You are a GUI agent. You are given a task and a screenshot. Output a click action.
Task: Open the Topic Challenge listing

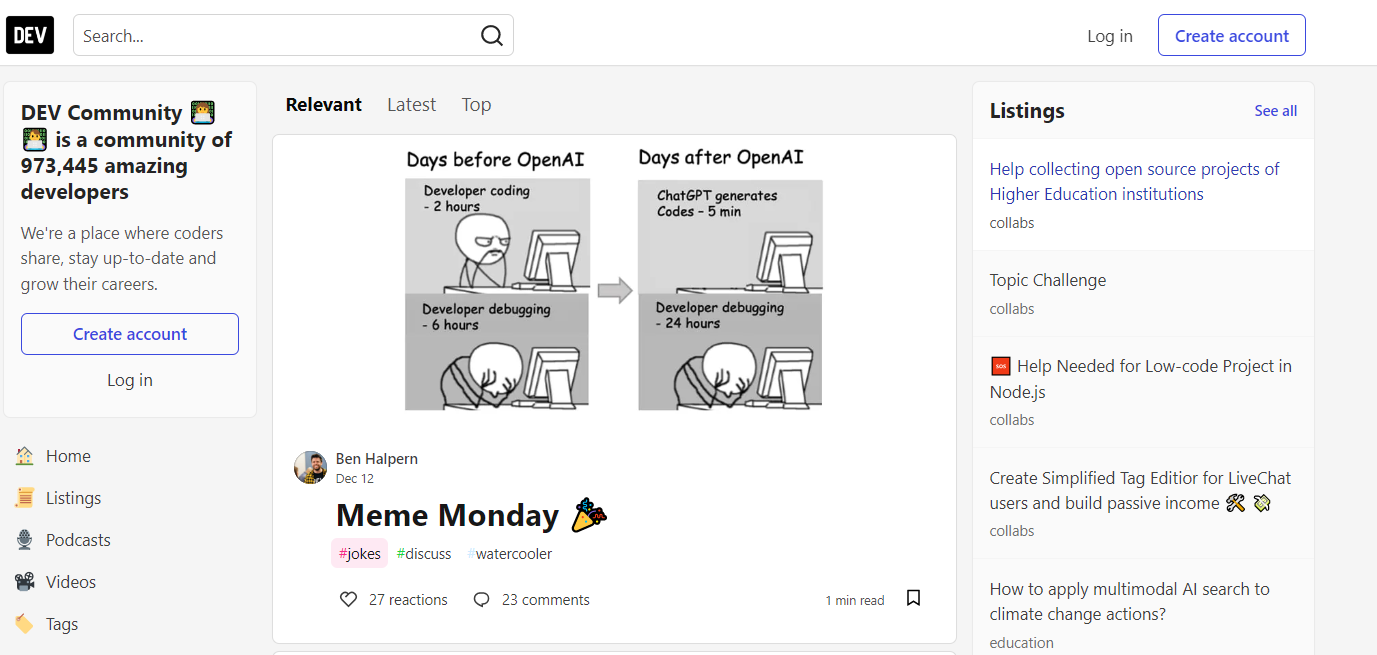point(1047,280)
